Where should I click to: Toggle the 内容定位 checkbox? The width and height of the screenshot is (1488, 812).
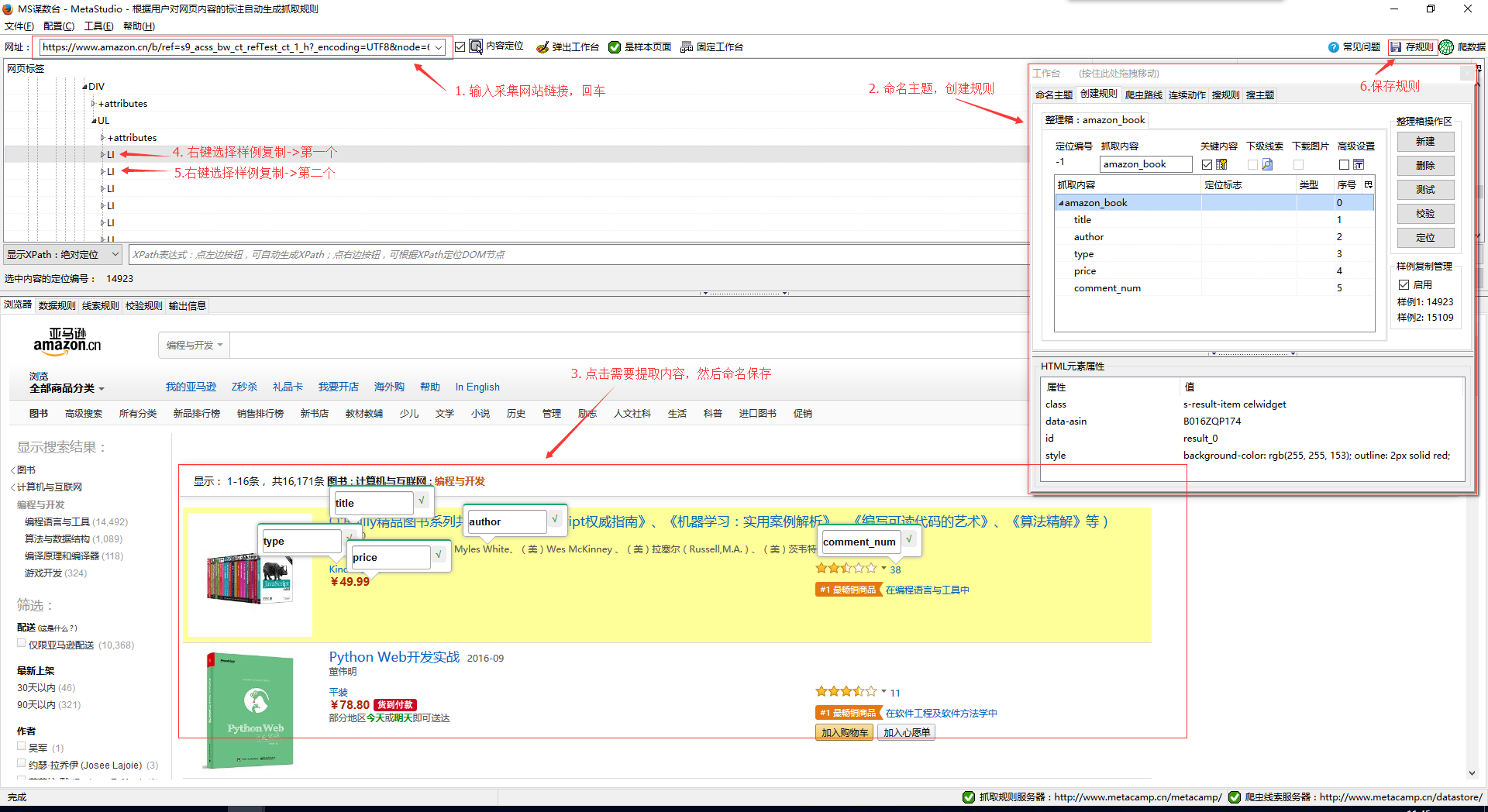(460, 47)
